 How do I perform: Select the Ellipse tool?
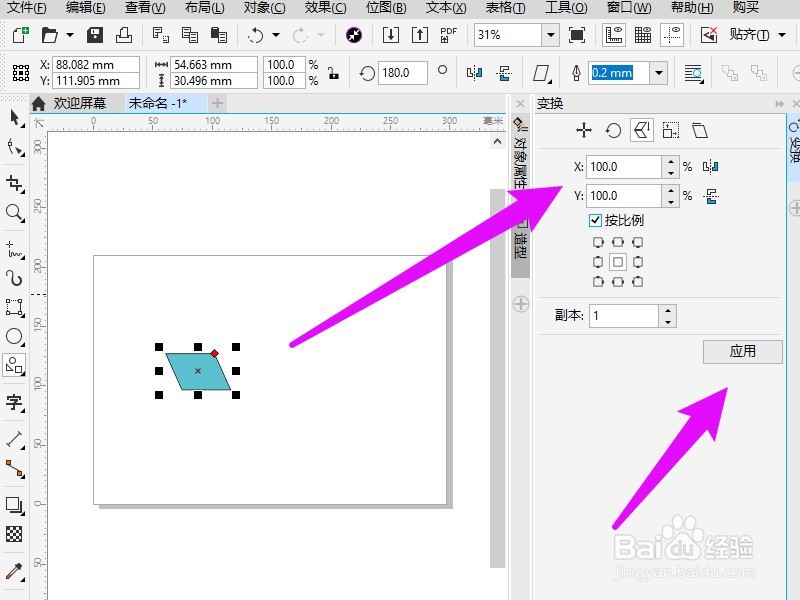15,337
